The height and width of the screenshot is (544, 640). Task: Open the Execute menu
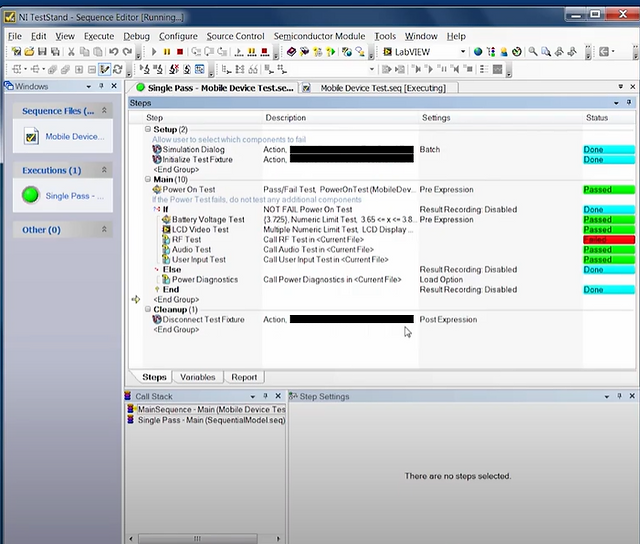[99, 36]
